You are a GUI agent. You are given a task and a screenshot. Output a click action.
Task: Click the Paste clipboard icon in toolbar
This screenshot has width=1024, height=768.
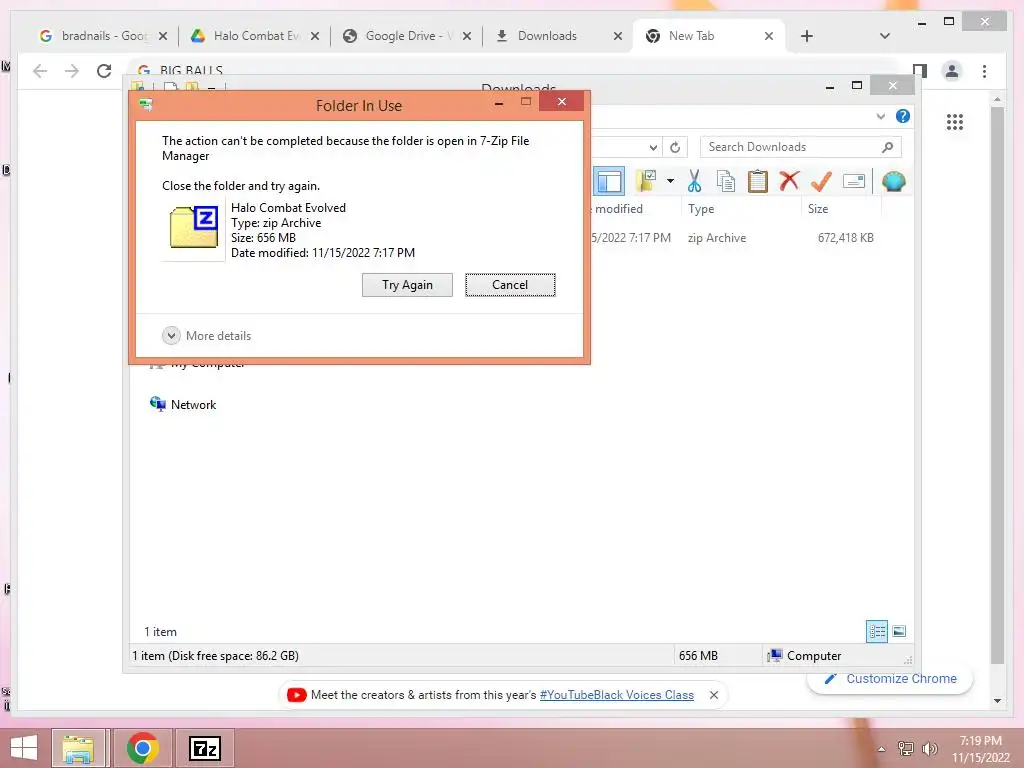[x=758, y=181]
